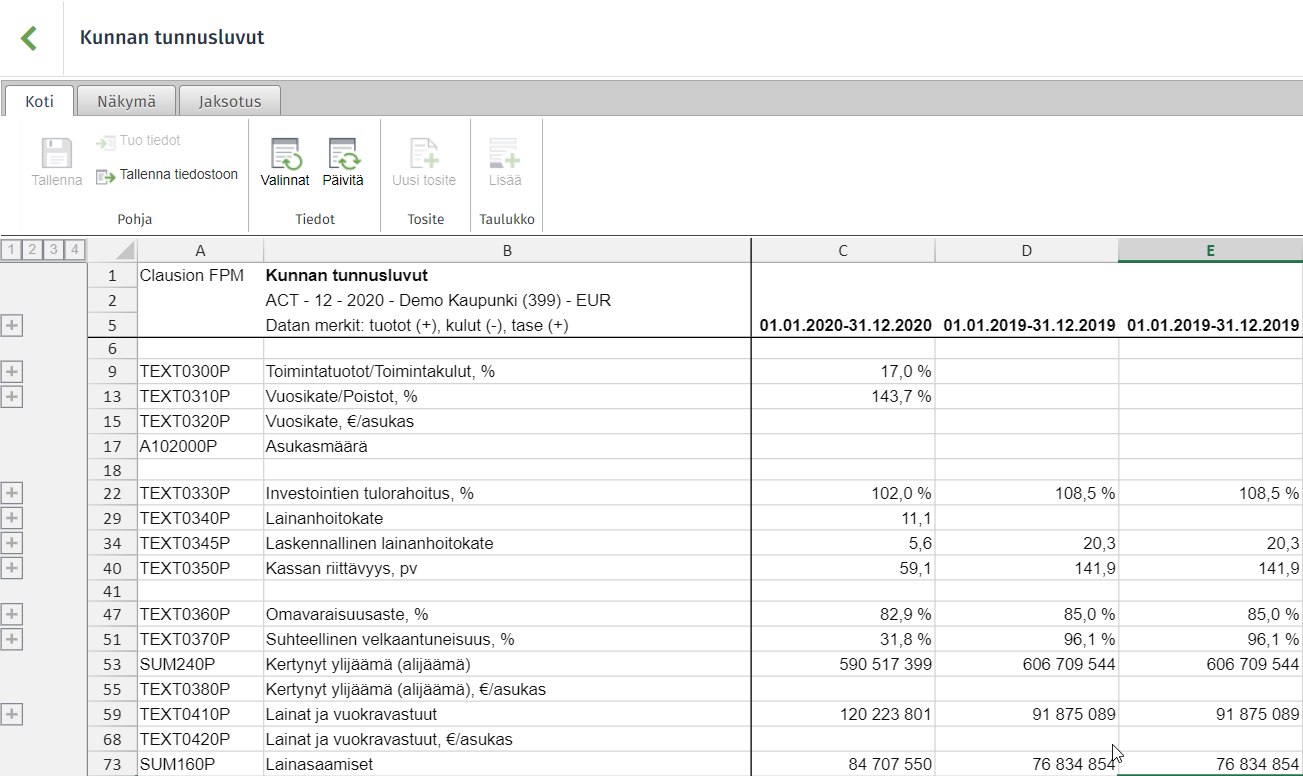Click the green back arrow icon
Viewport: 1303px width, 776px height.
(x=28, y=38)
